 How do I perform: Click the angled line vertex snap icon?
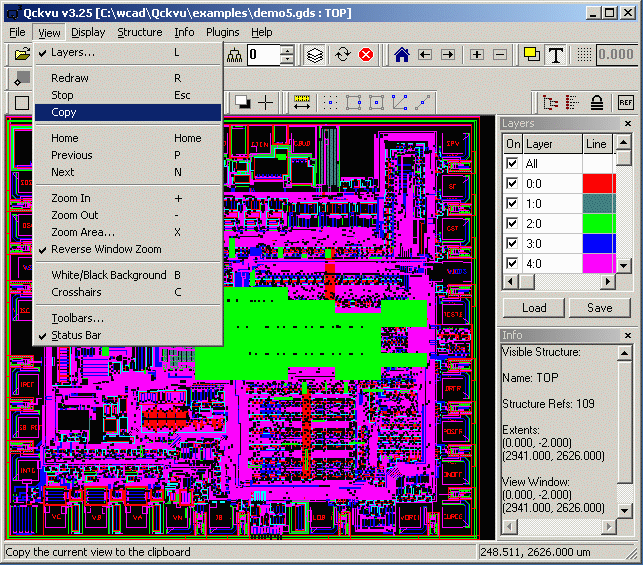(x=399, y=103)
